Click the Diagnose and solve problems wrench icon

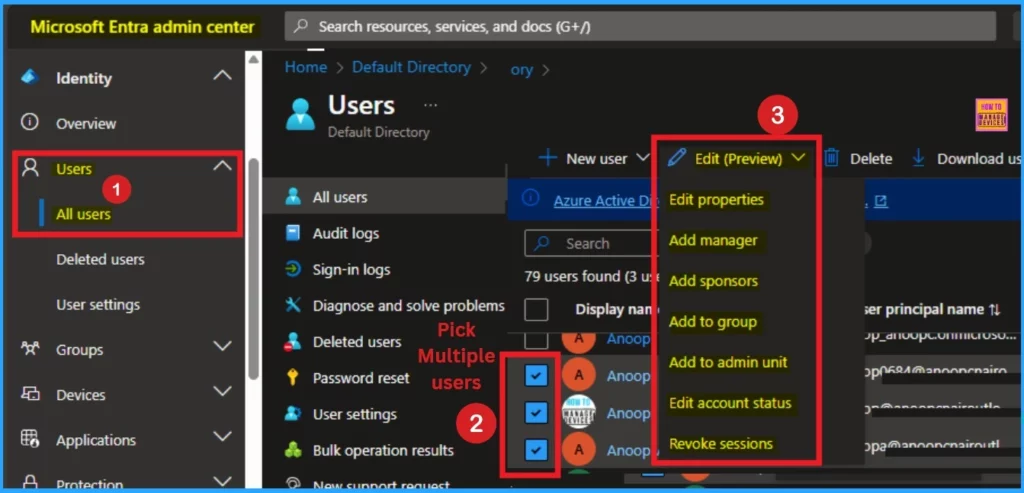pos(293,305)
